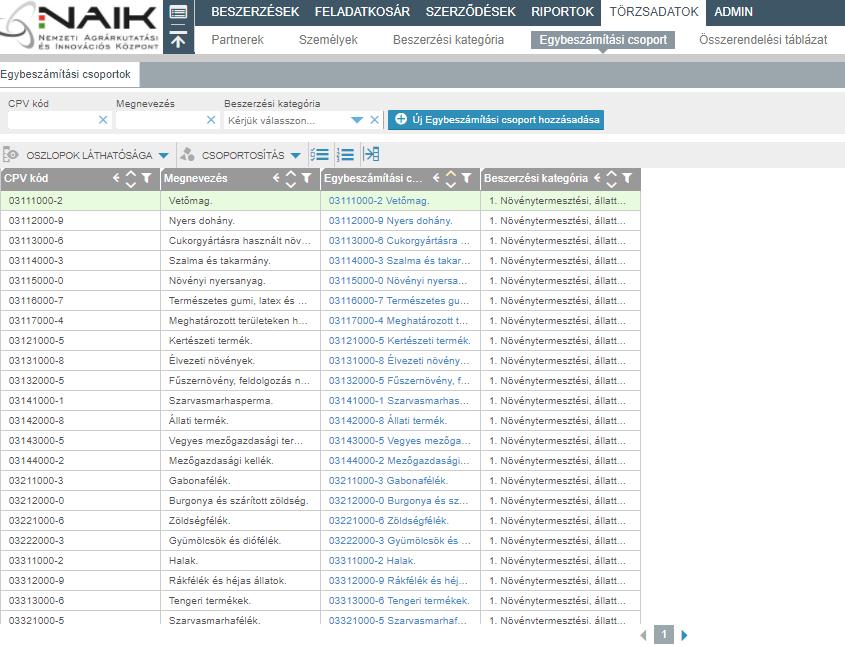Go to previous page arrow
The image size is (845, 647).
643,635
